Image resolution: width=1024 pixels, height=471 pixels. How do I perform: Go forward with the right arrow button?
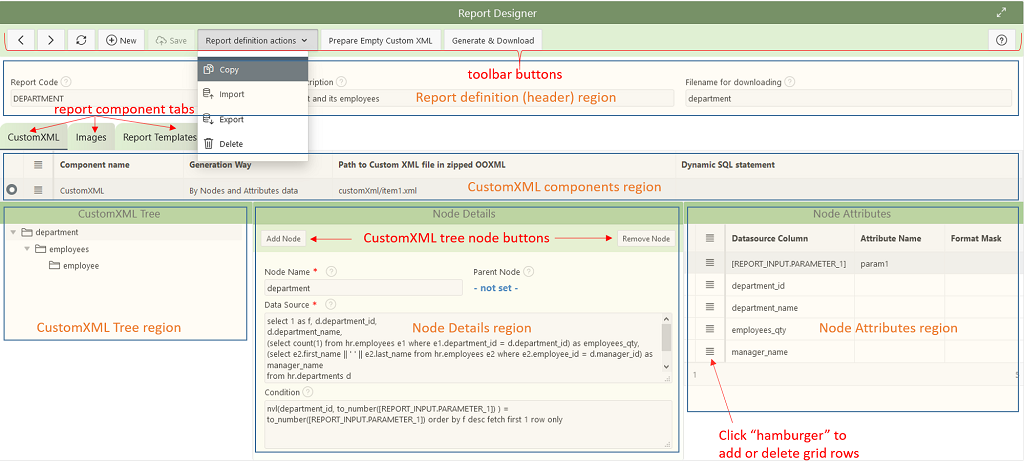pos(50,41)
